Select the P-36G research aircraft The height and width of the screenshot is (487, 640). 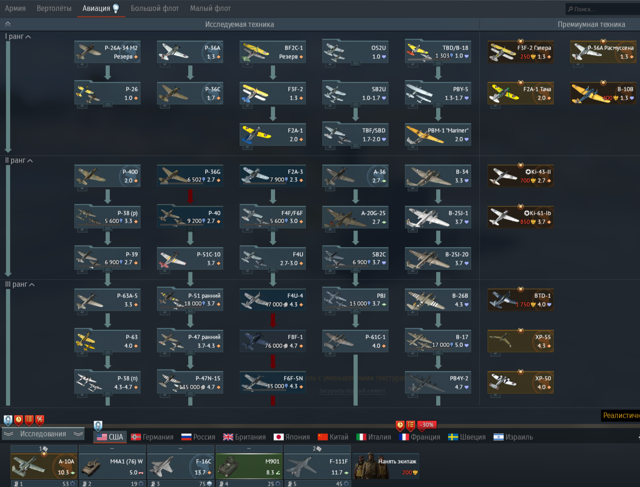190,176
